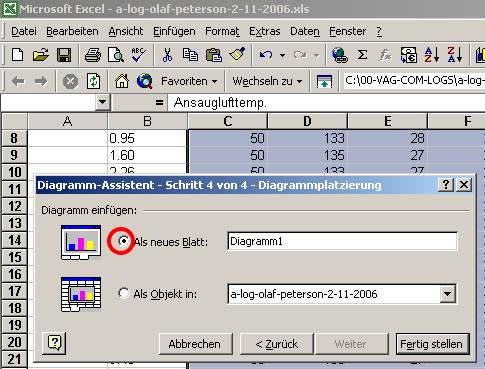Click the 'Fertig stellen' button

tap(433, 344)
